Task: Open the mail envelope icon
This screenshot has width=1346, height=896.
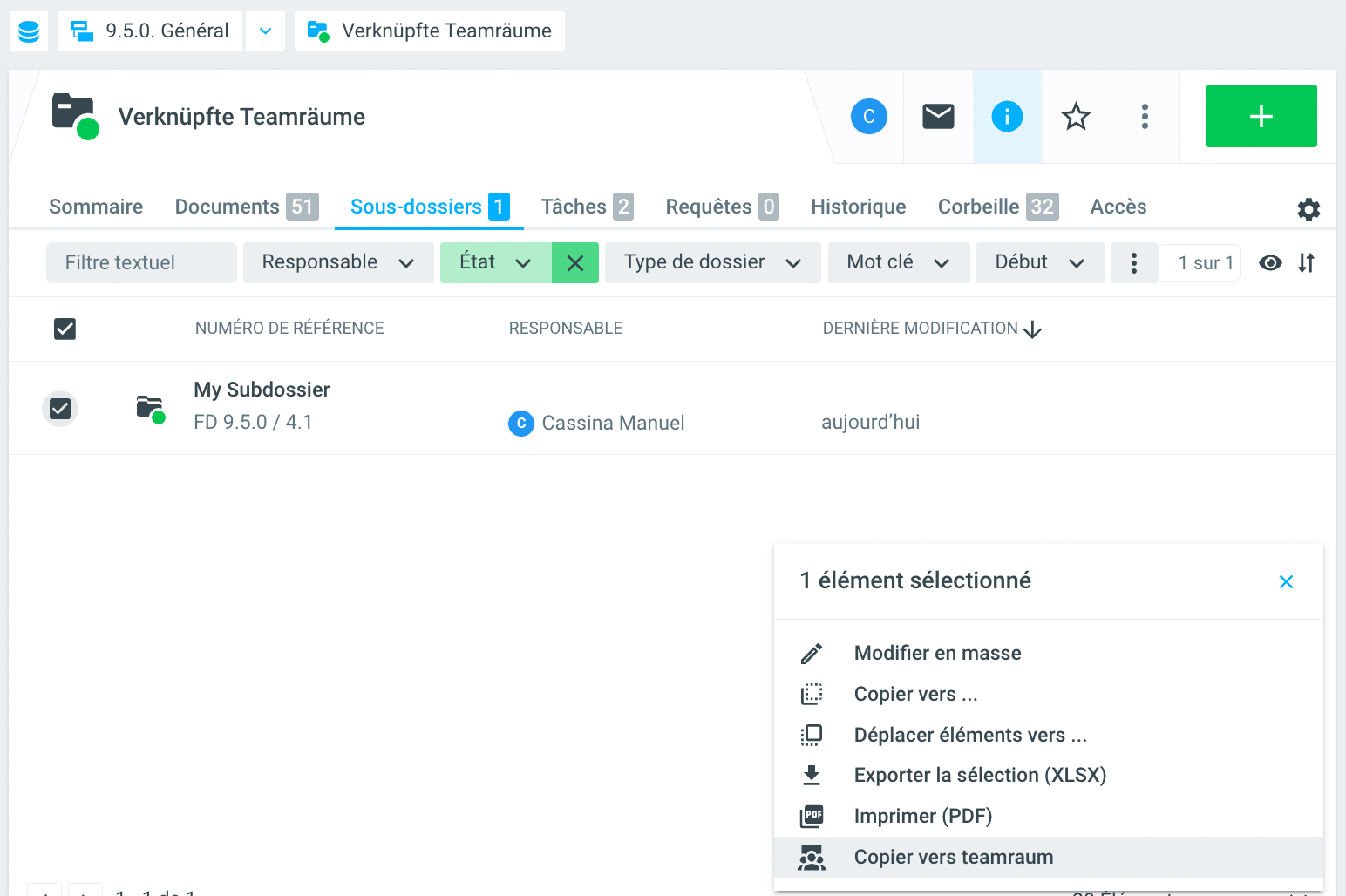Action: coord(938,116)
